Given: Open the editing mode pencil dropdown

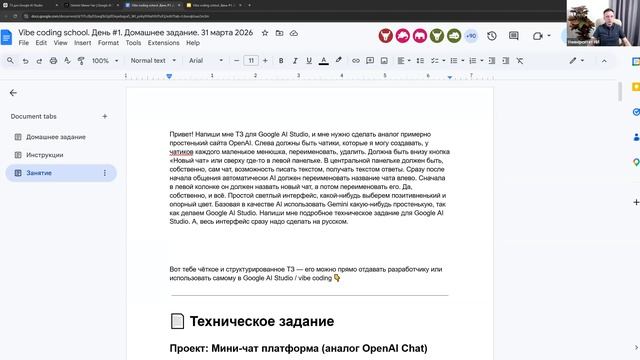Looking at the screenshot, I should click(577, 60).
